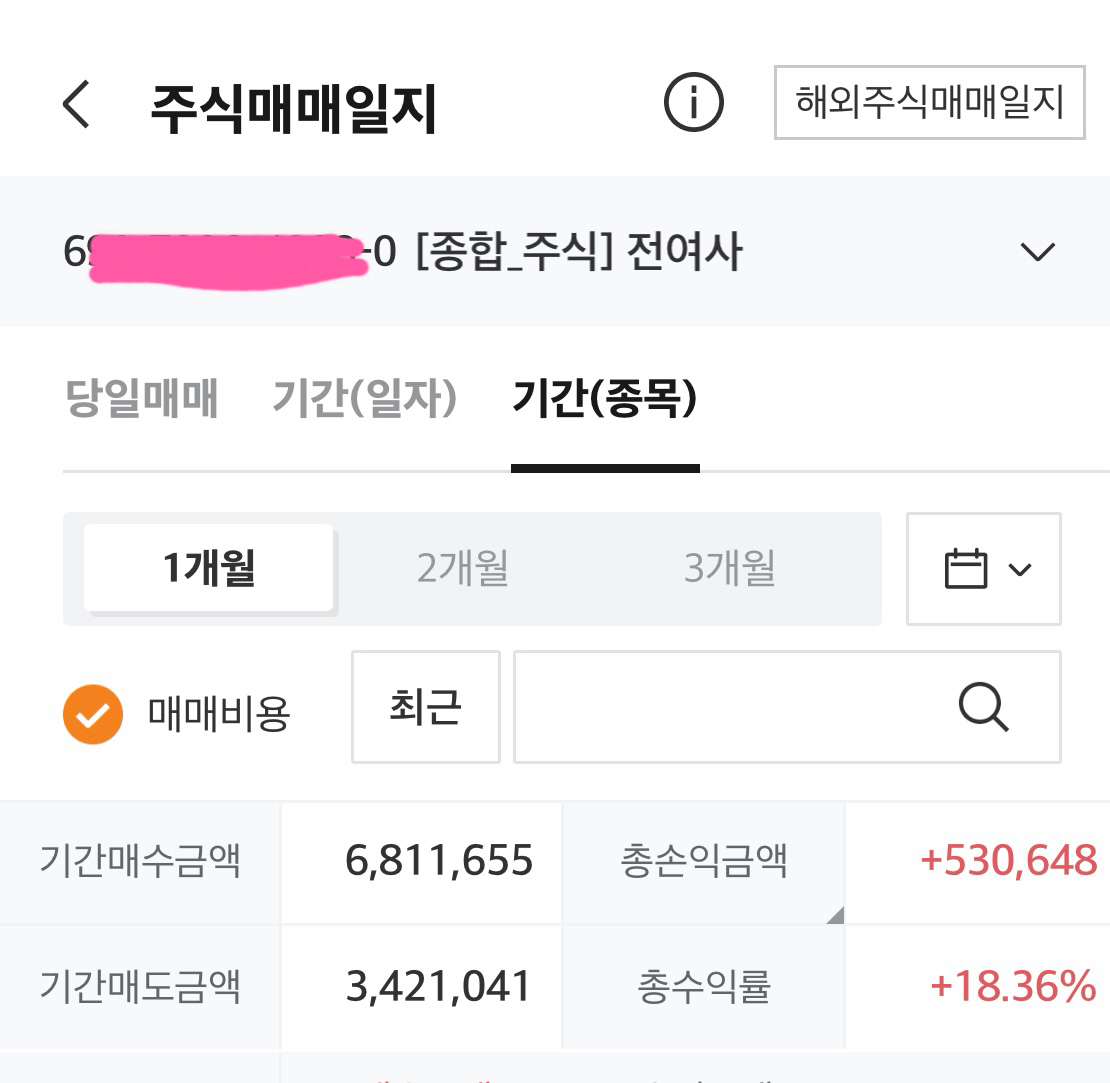Open the calendar dropdown arrow
The image size is (1110, 1083).
coord(1020,570)
